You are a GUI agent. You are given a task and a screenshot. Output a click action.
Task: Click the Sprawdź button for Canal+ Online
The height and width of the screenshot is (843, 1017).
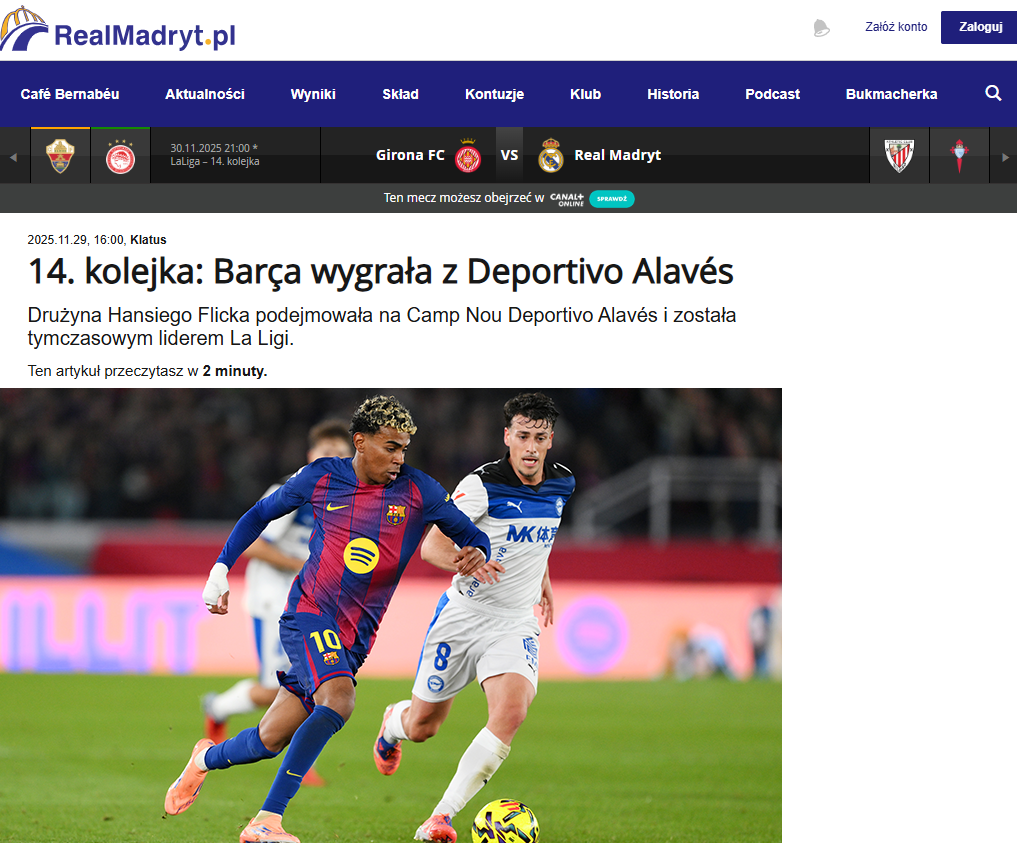612,199
